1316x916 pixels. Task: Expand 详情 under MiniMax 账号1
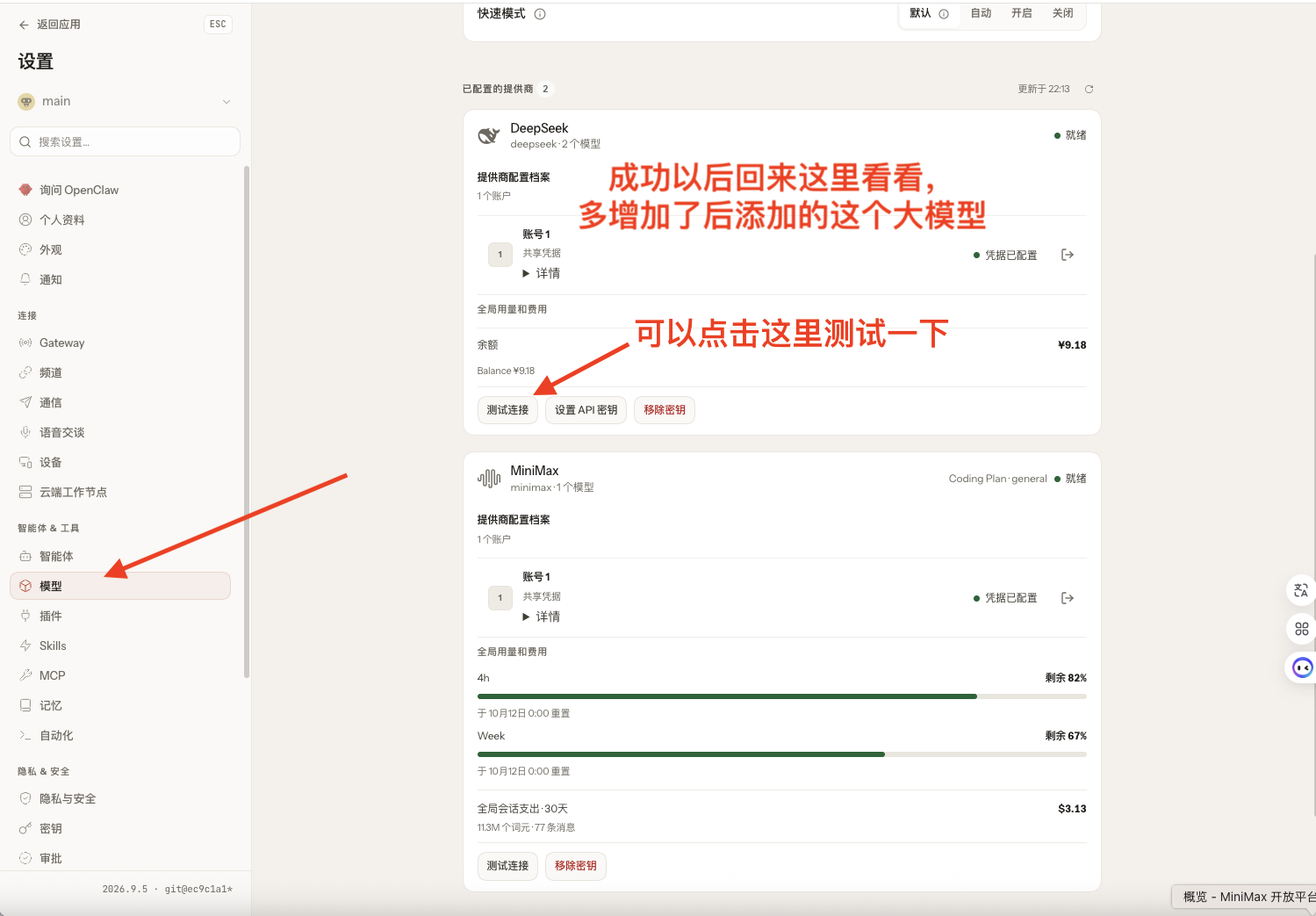[x=542, y=617]
